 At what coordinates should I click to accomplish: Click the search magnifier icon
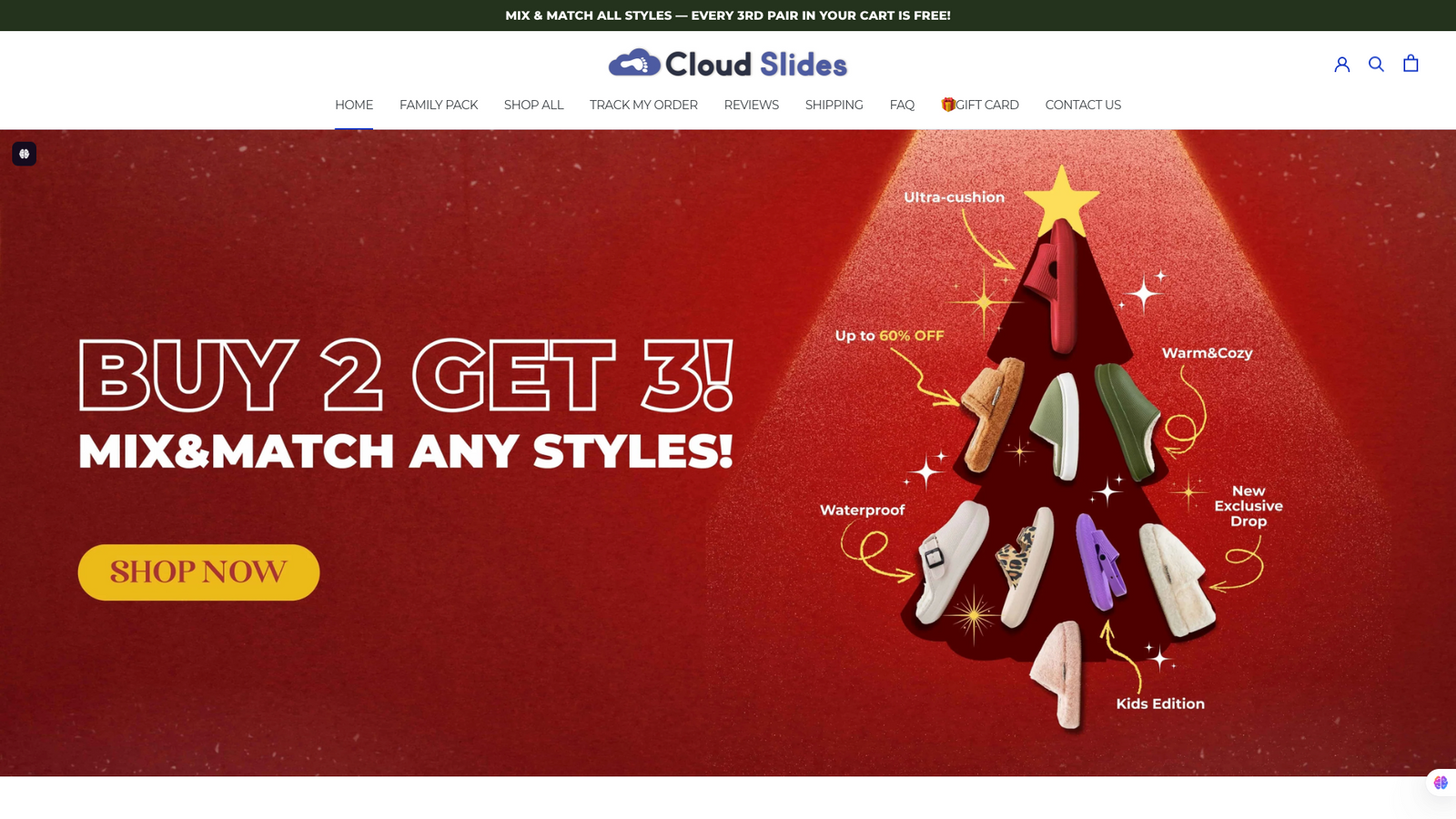click(1376, 64)
